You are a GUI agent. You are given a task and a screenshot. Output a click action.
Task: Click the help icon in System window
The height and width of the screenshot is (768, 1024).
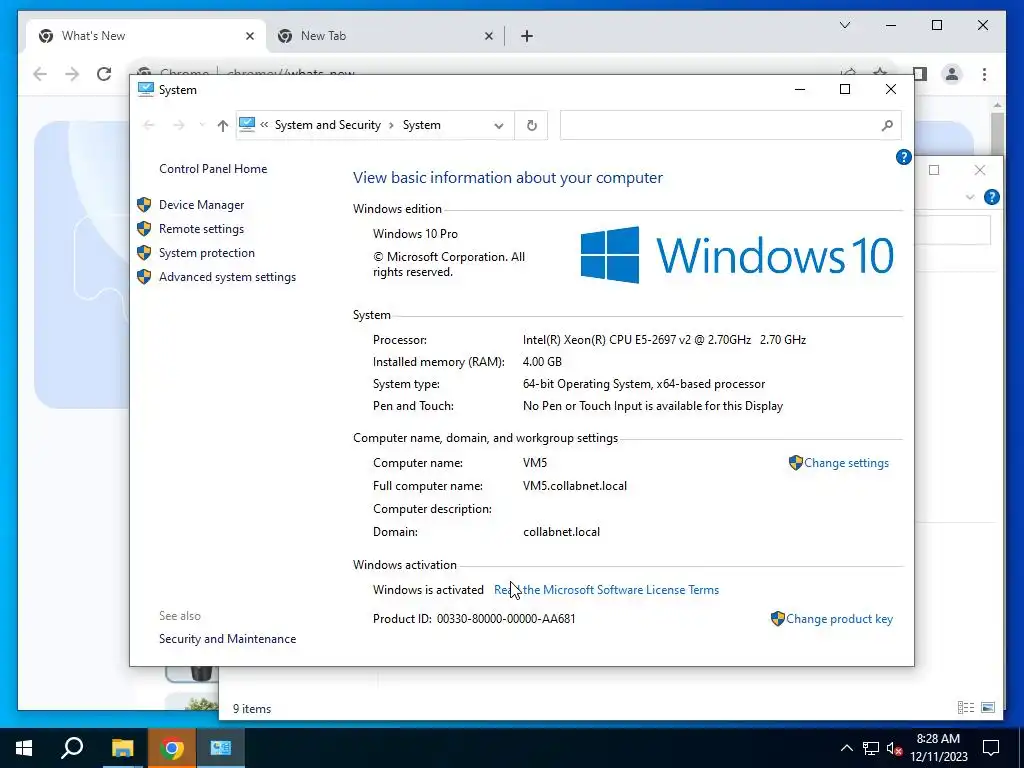click(x=903, y=157)
